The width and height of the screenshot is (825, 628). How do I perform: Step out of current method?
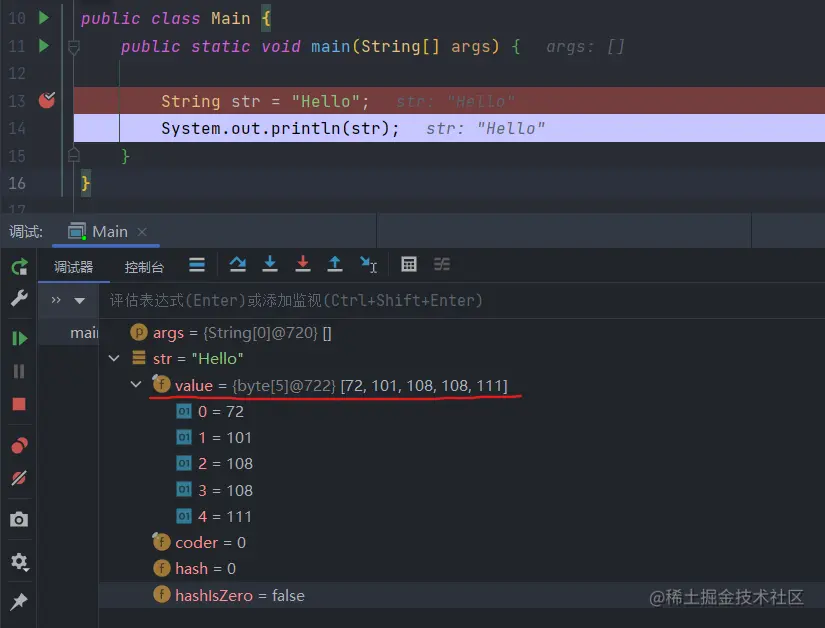pyautogui.click(x=335, y=264)
